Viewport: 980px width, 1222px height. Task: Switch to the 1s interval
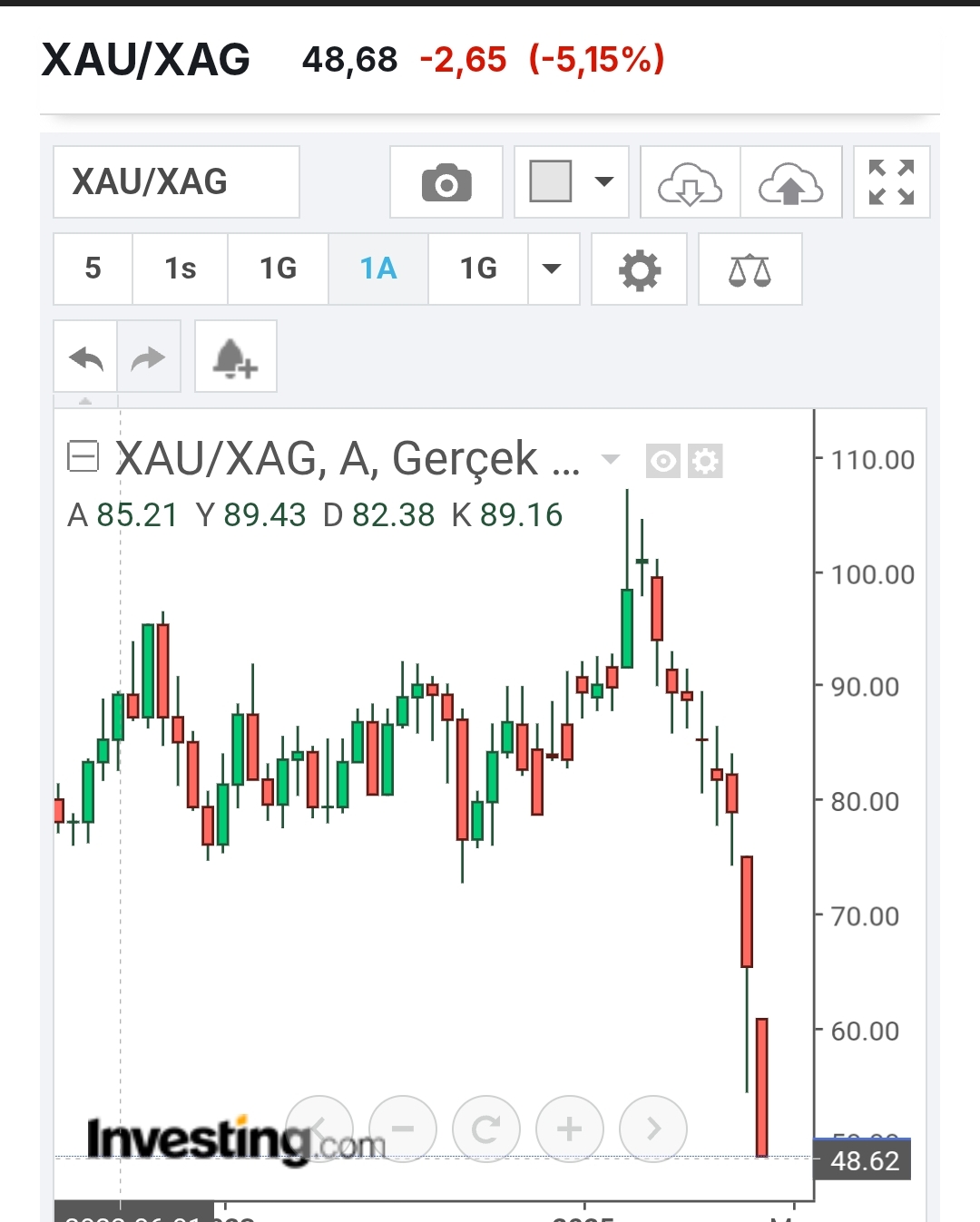180,269
